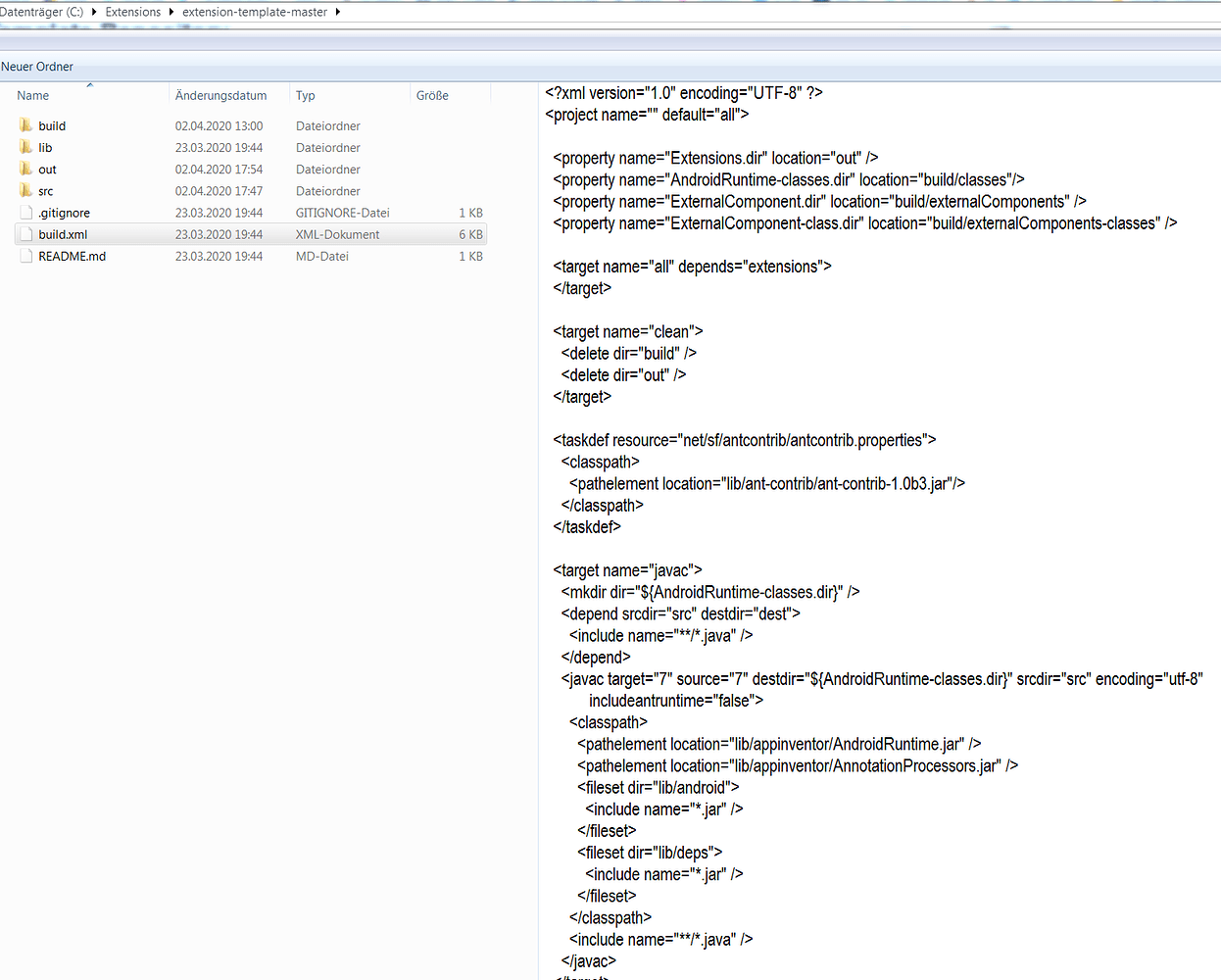Click the build.xml file icon

[x=26, y=234]
